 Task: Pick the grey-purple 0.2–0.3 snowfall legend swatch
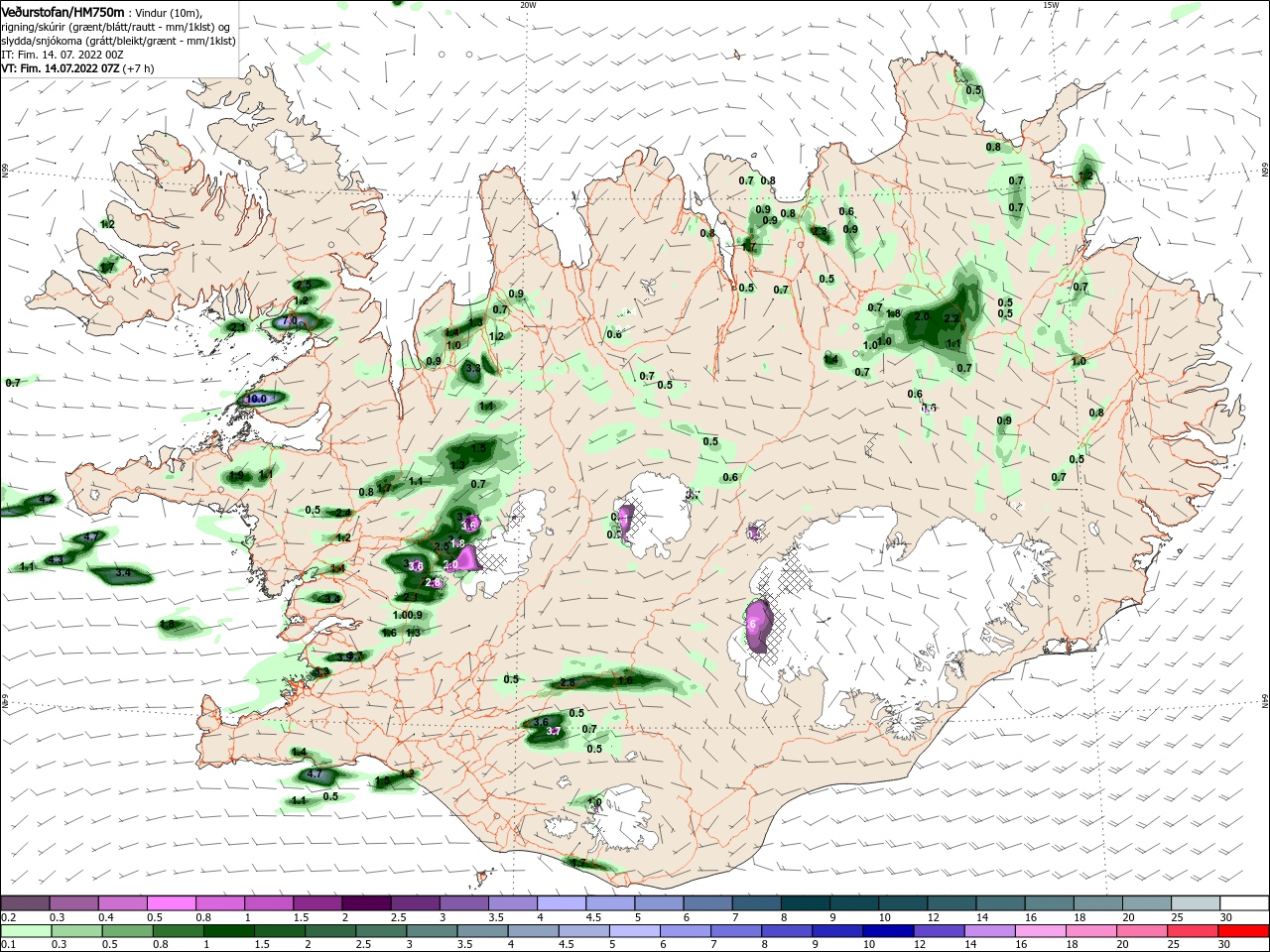[25, 902]
